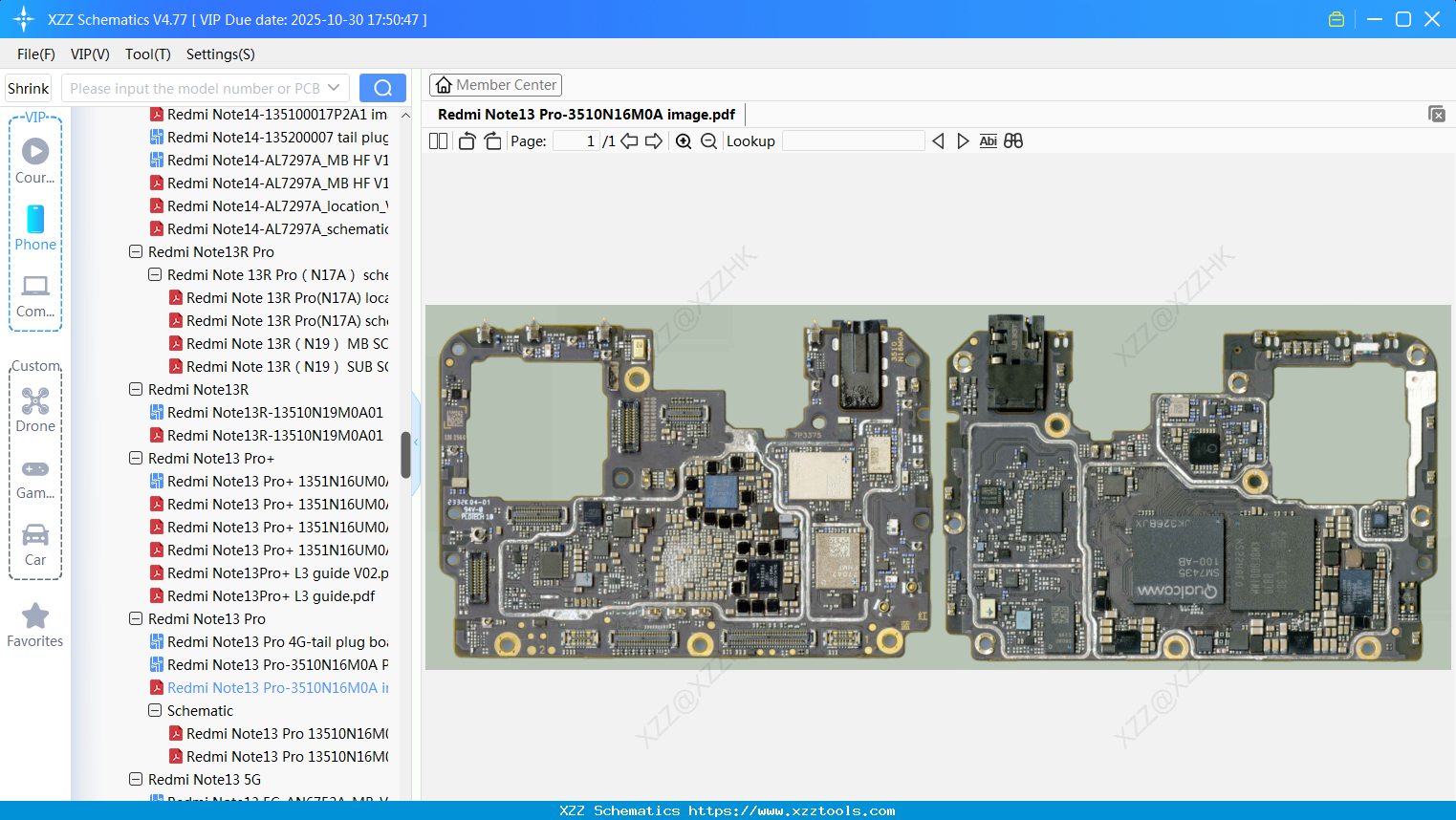Click the binoculars search icon
The height and width of the screenshot is (820, 1456).
1013,141
